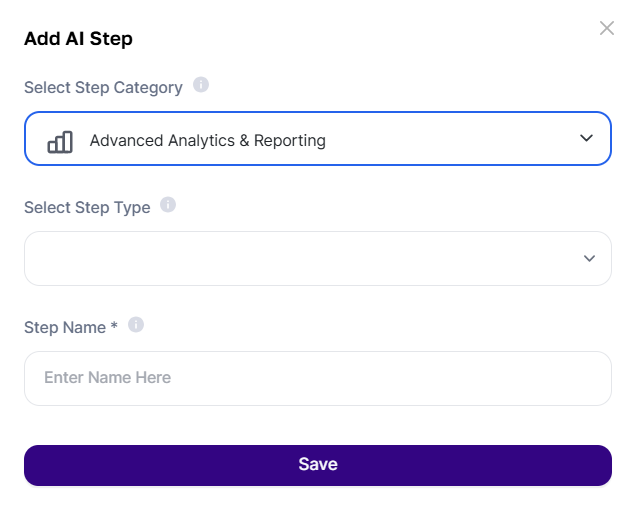The height and width of the screenshot is (529, 634).
Task: Click the info icon beside Select Step Category
Action: pos(201,85)
